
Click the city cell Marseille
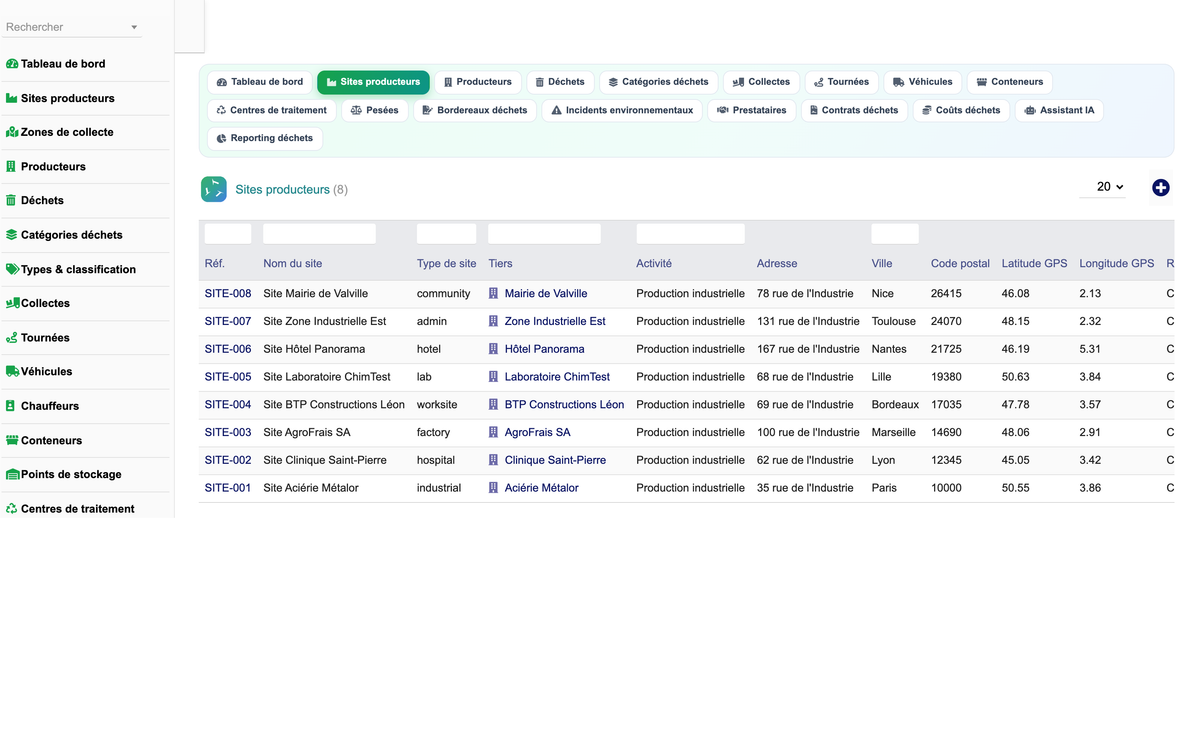pos(893,433)
